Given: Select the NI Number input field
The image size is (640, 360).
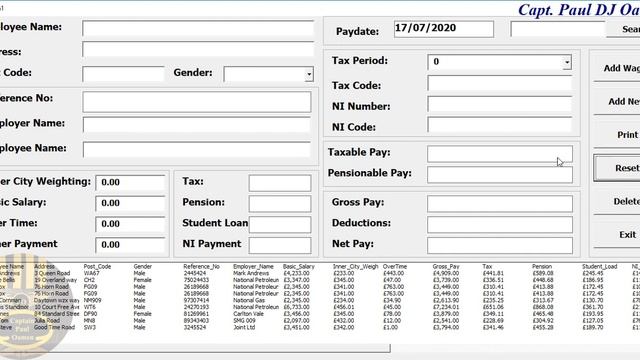Looking at the screenshot, I should (500, 104).
